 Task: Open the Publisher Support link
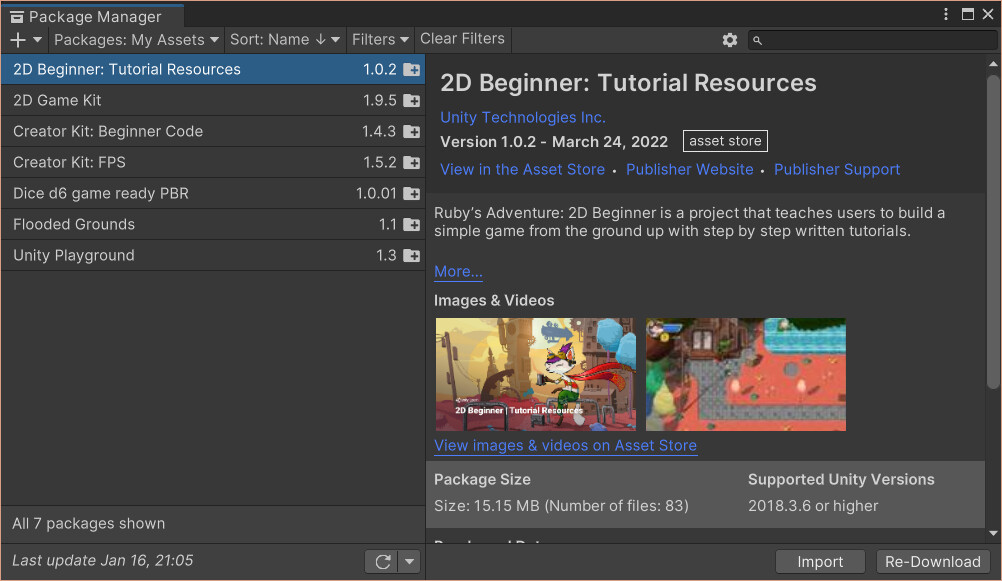tap(836, 169)
